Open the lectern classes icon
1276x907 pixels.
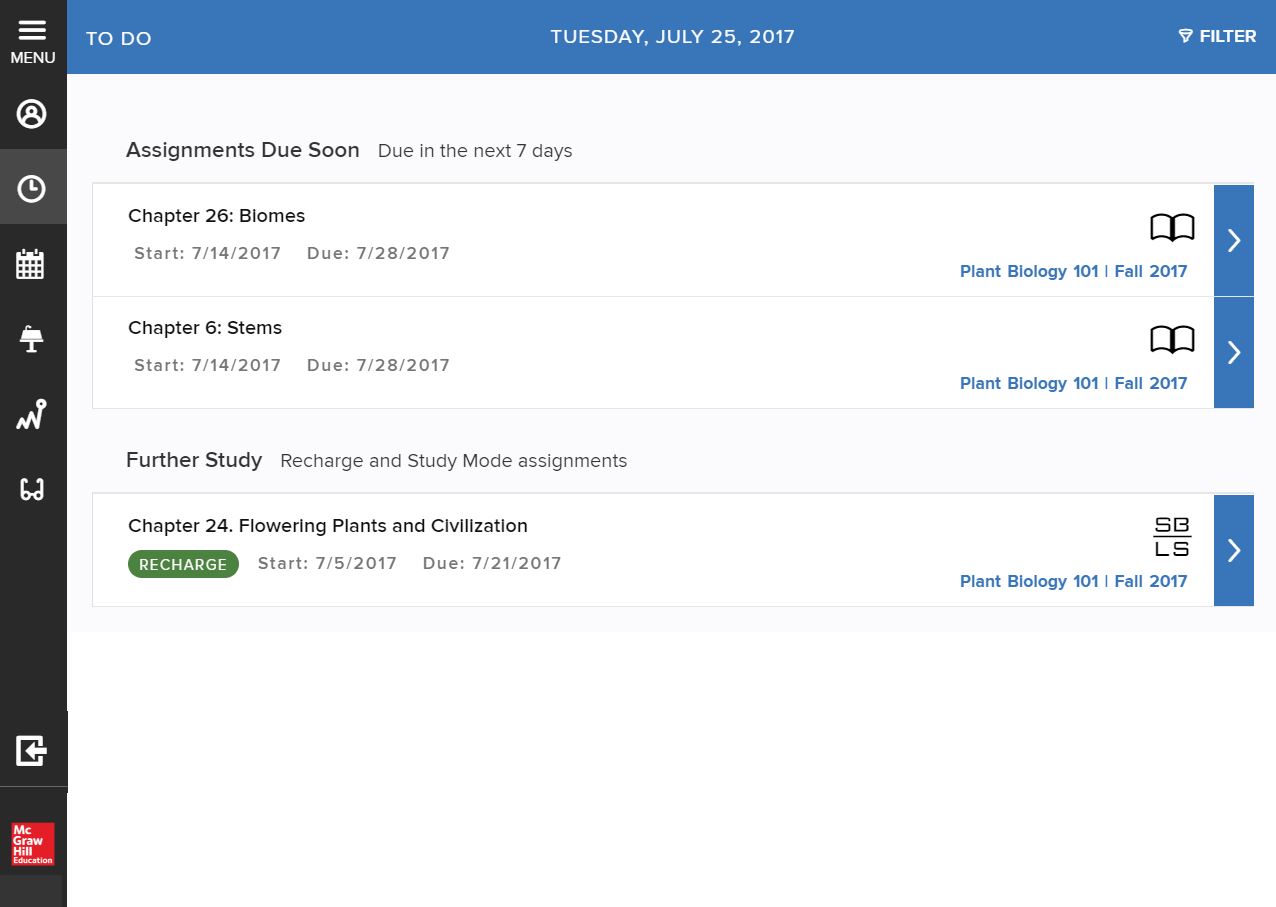(31, 339)
